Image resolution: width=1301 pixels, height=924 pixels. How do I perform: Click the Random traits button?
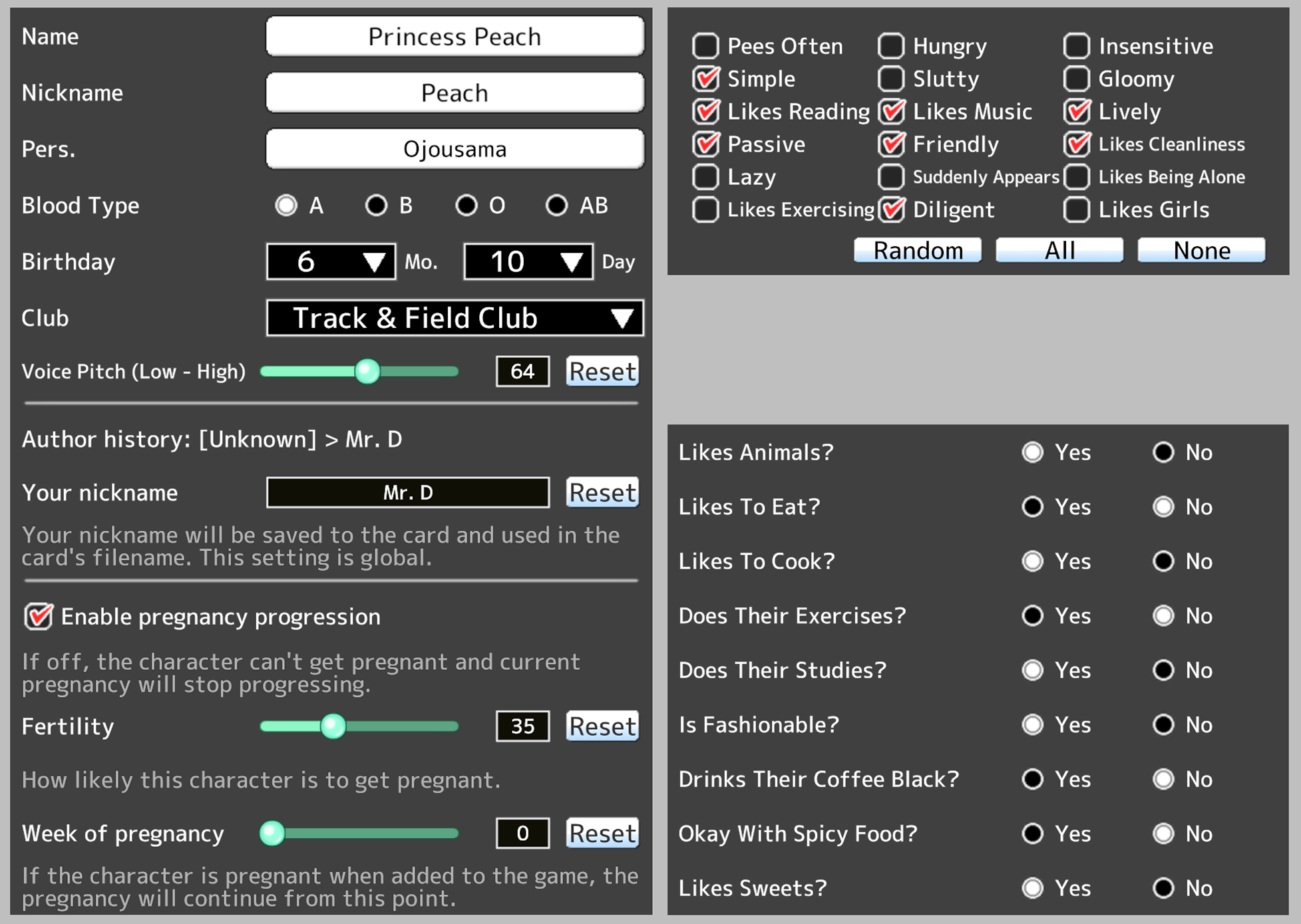(x=918, y=250)
